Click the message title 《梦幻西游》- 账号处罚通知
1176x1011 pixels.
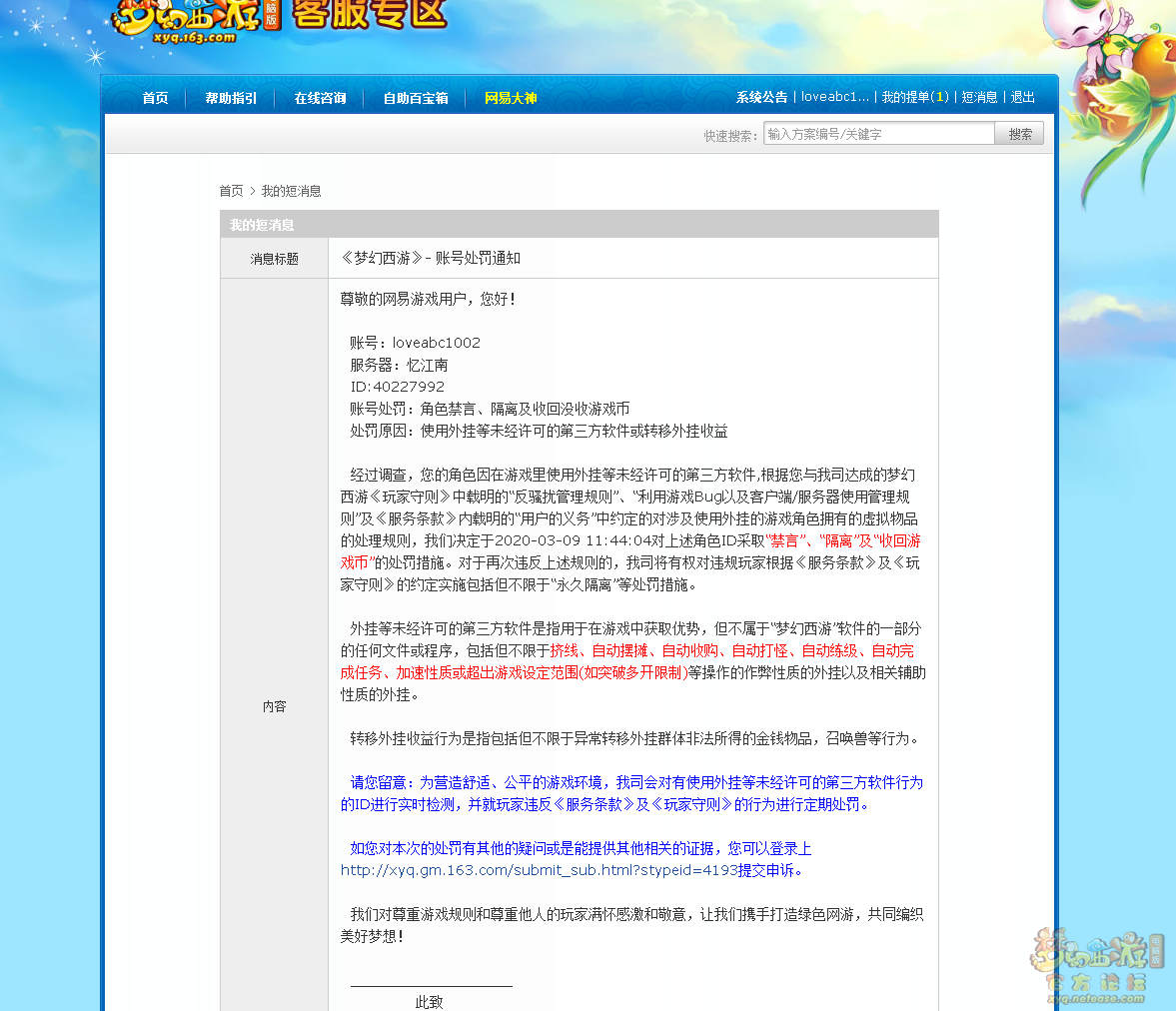(431, 258)
